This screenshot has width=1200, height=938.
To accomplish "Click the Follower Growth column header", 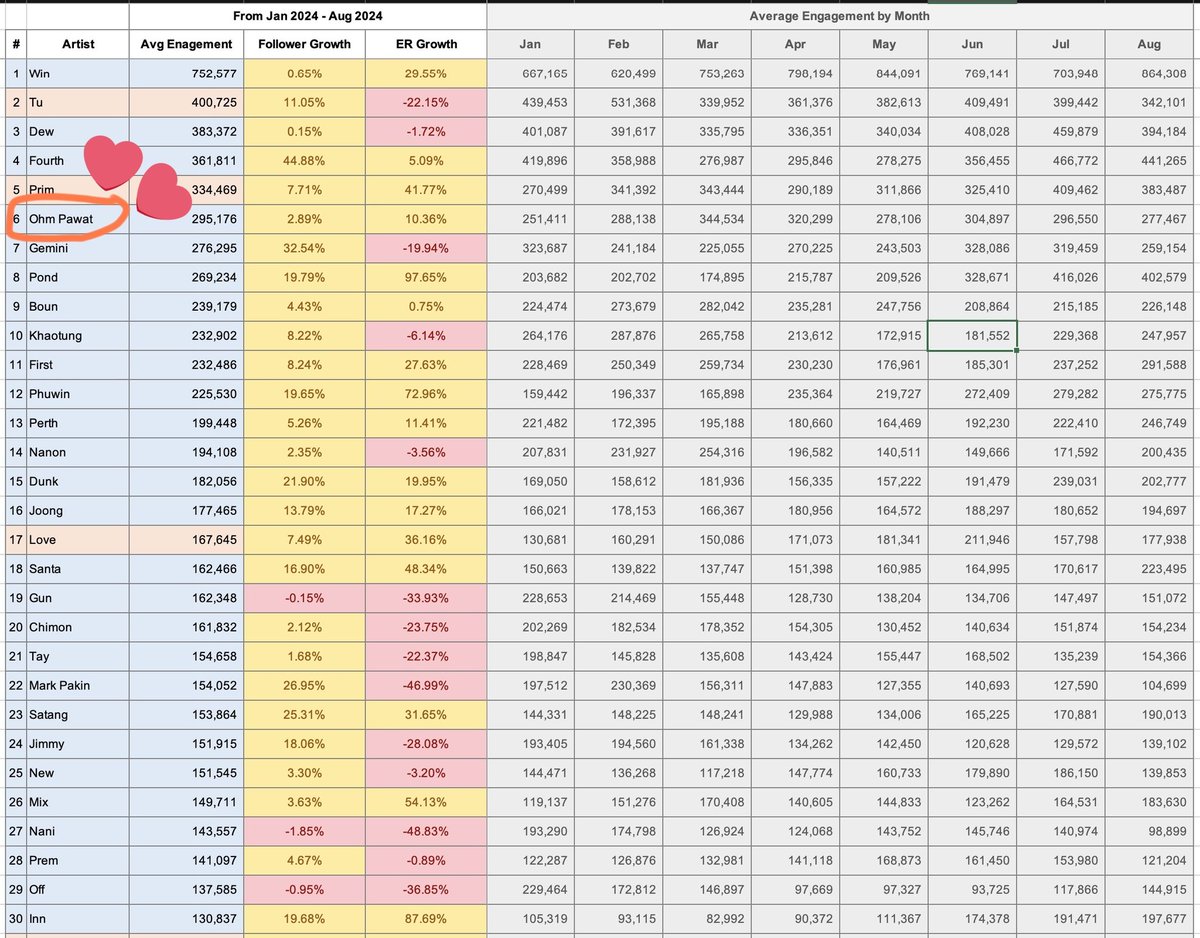I will point(304,44).
